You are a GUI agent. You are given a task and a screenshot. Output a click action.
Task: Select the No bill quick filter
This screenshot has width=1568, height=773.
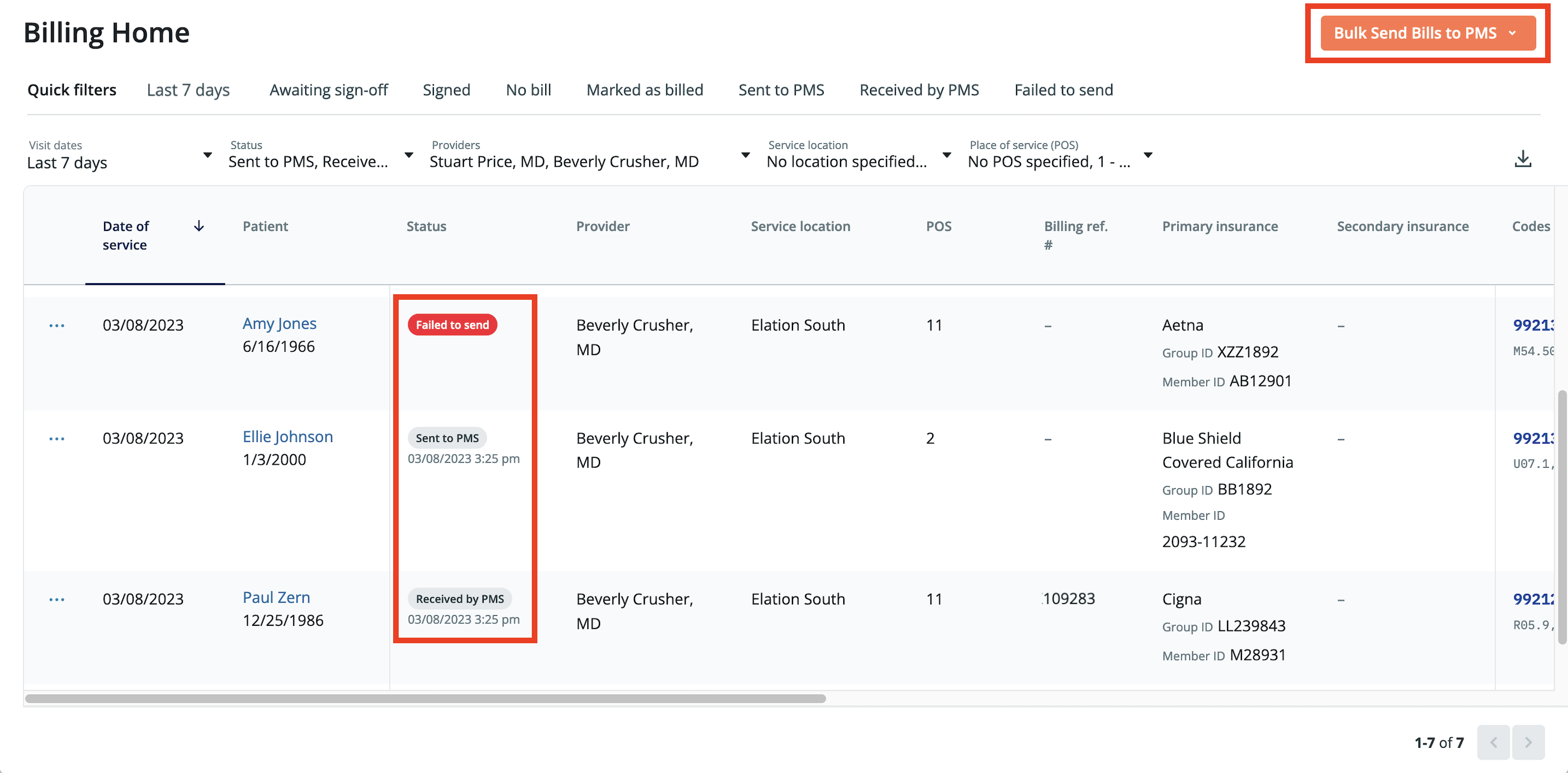[528, 89]
